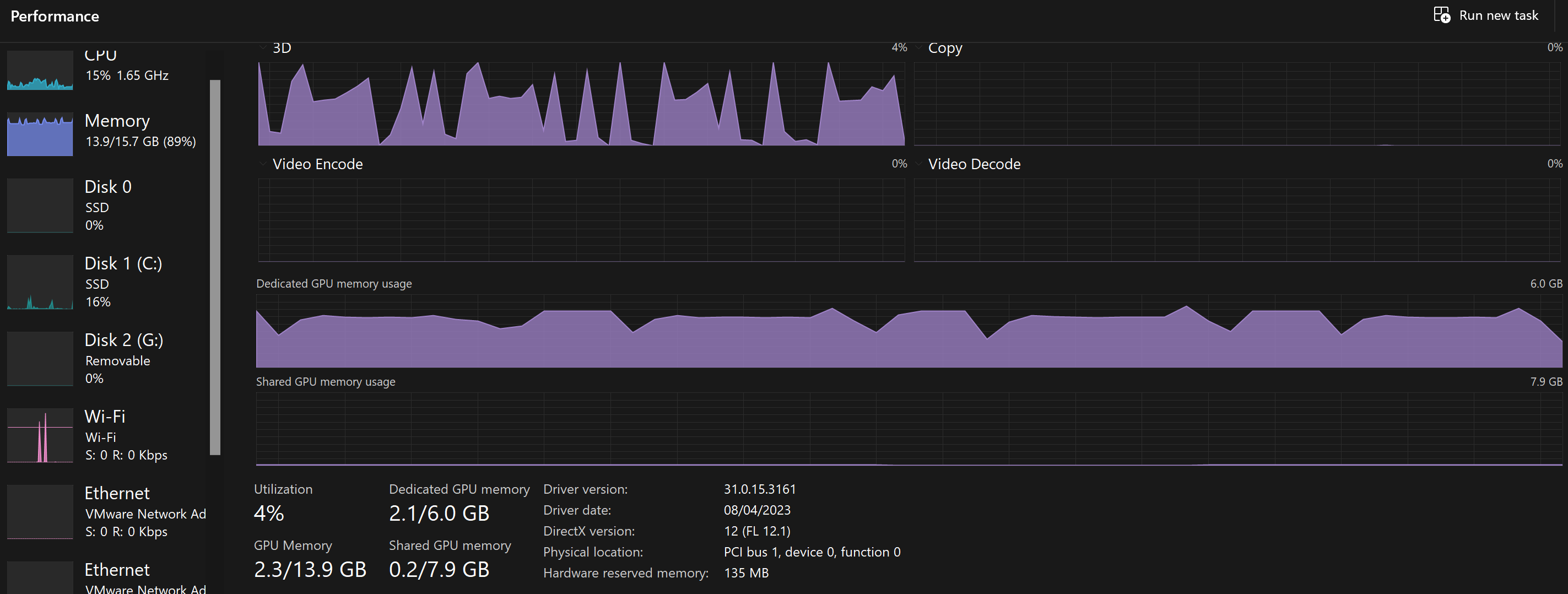Select the Wi-Fi network graph
1568x594 pixels.
[39, 435]
